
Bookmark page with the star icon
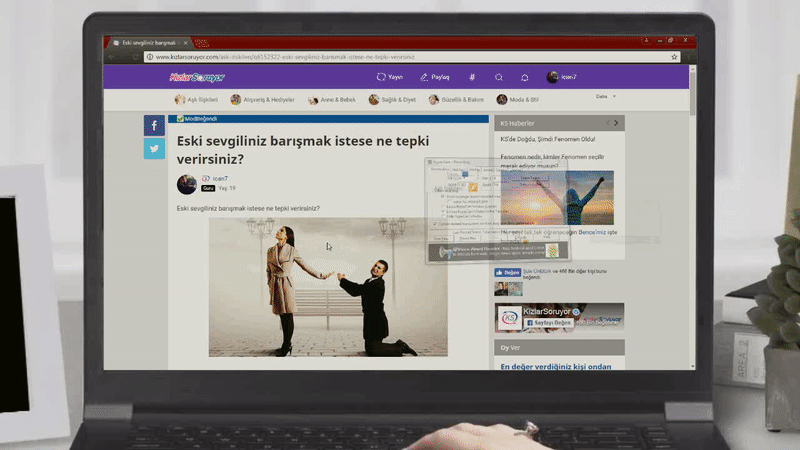point(674,57)
